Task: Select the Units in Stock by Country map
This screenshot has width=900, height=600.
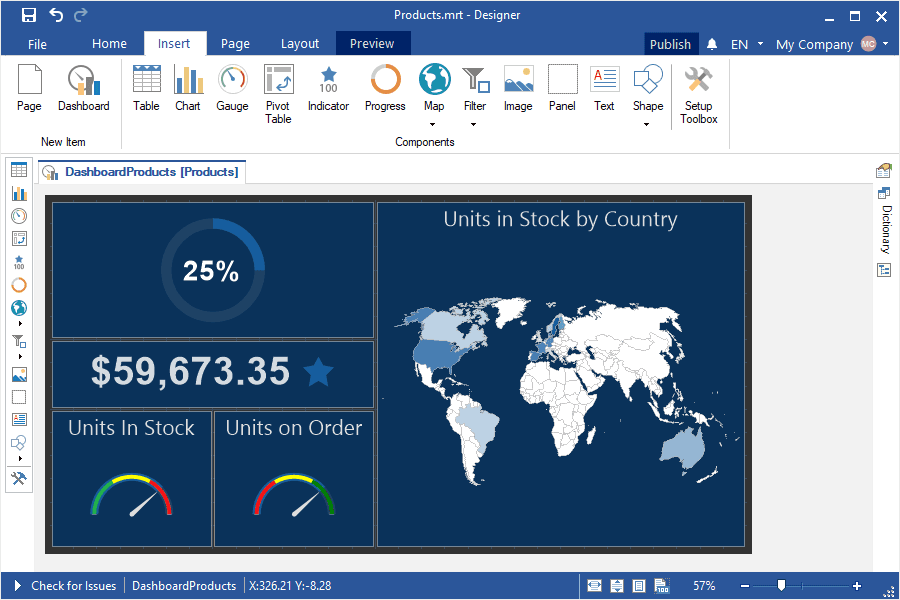Action: tap(561, 374)
